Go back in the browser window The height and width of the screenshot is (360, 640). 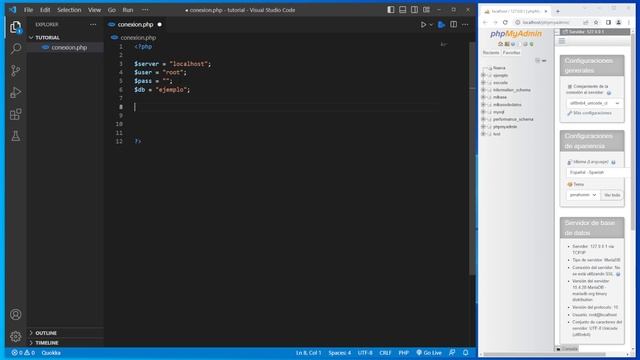click(x=485, y=22)
